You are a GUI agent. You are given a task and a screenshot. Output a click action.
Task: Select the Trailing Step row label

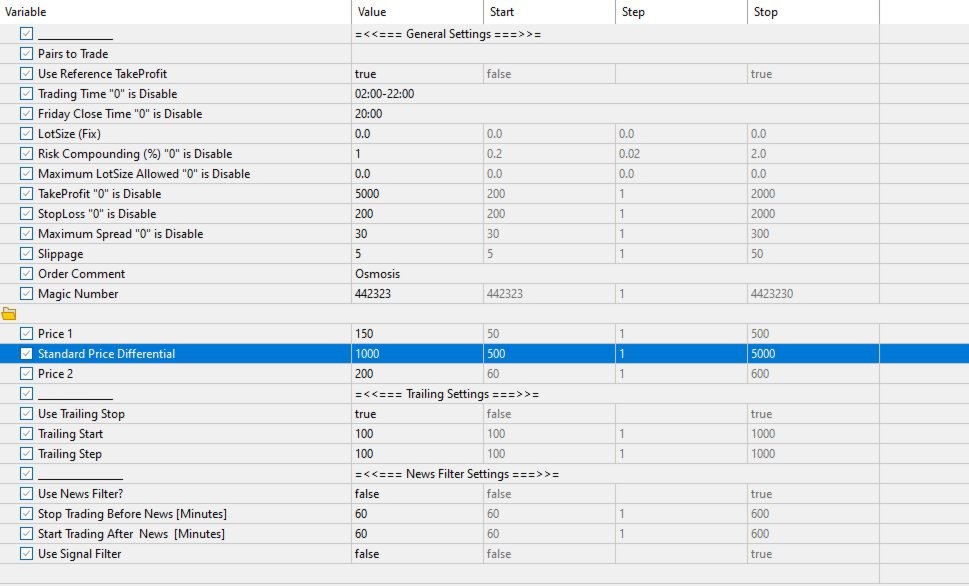(x=70, y=454)
